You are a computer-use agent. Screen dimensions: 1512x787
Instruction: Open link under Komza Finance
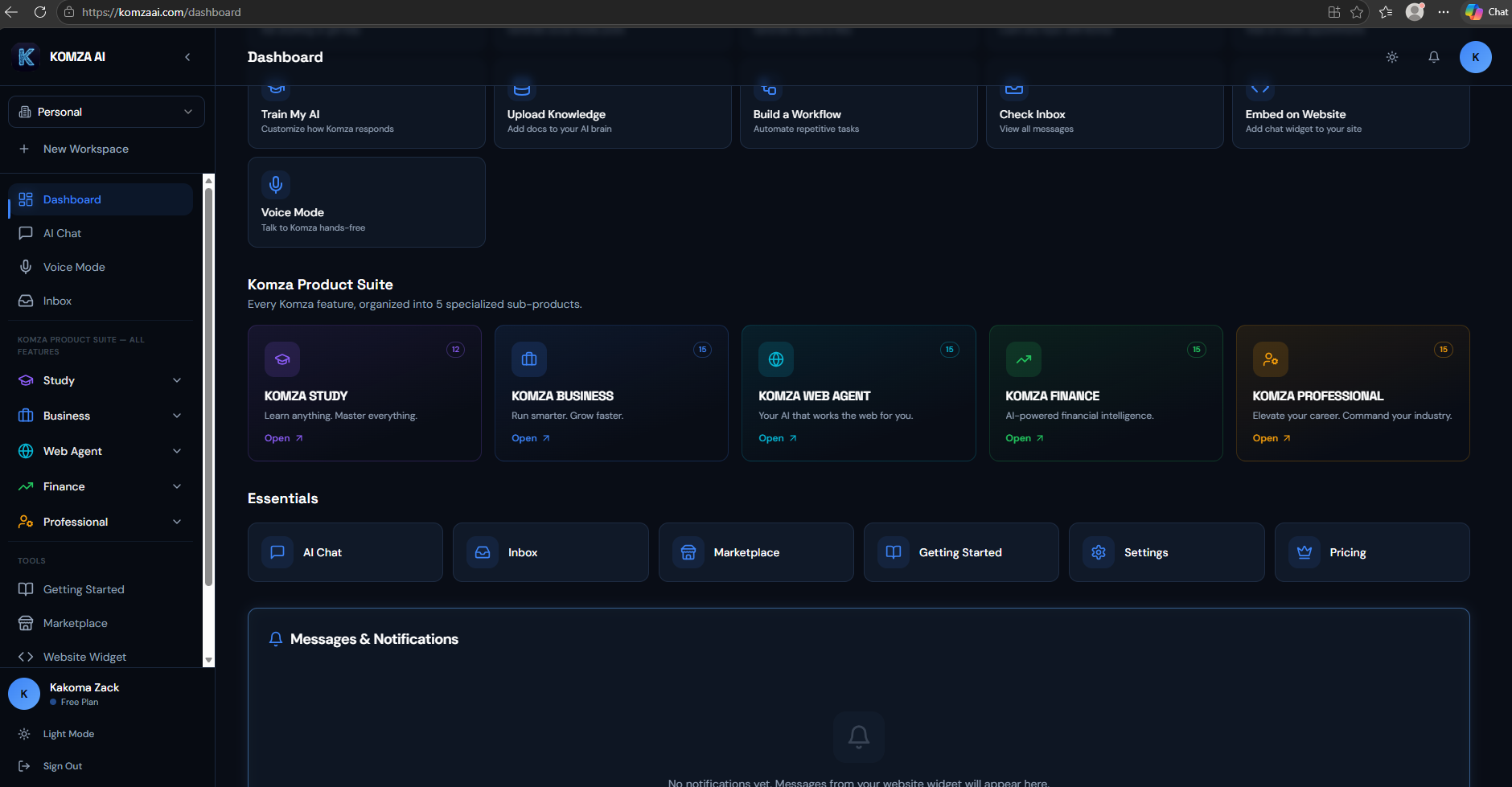(1025, 438)
